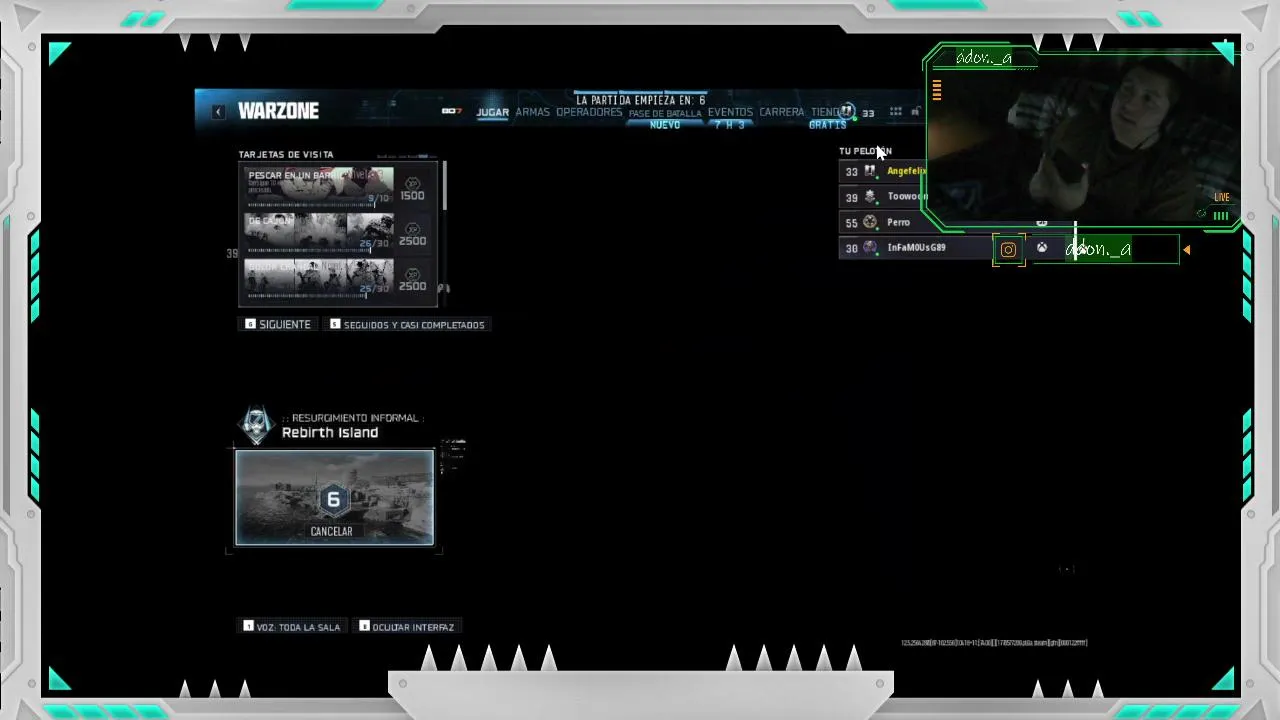Click VOZ: TODA LA SALA option
Image resolution: width=1280 pixels, height=720 pixels.
pos(292,627)
